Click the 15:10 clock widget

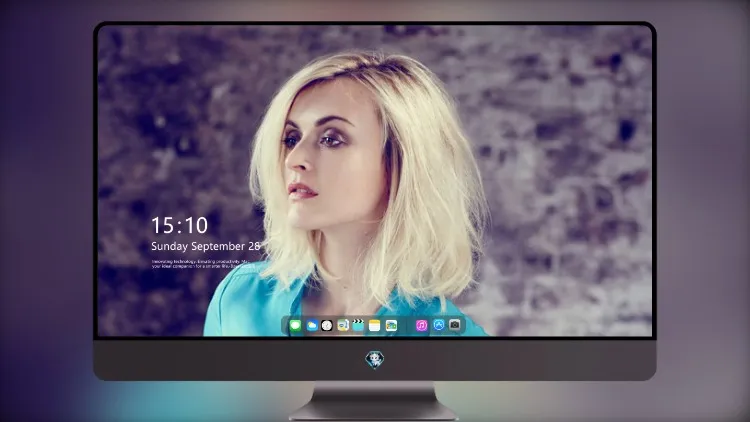click(x=179, y=225)
